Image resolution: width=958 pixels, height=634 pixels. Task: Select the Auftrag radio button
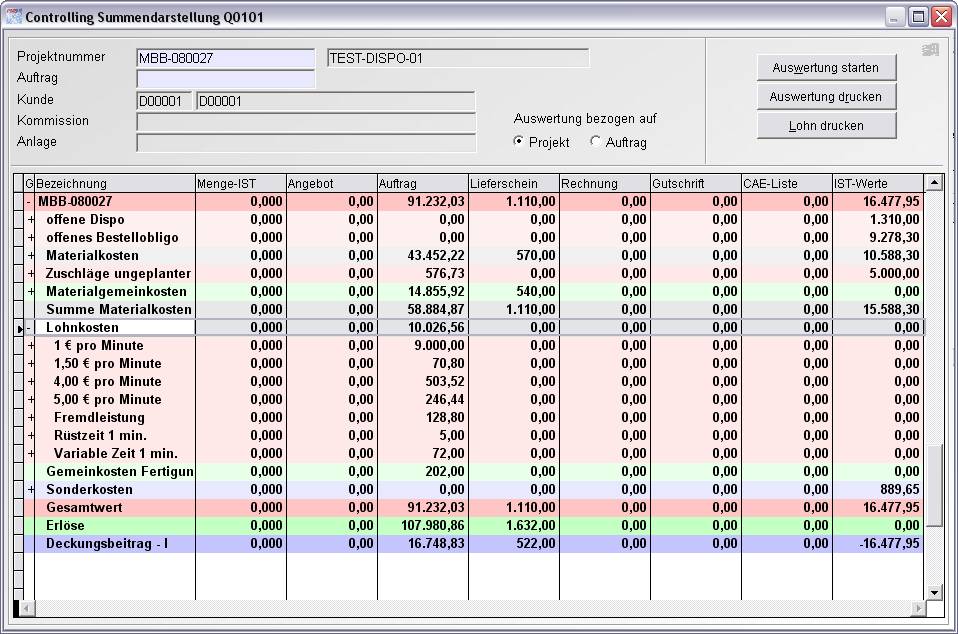coord(596,142)
